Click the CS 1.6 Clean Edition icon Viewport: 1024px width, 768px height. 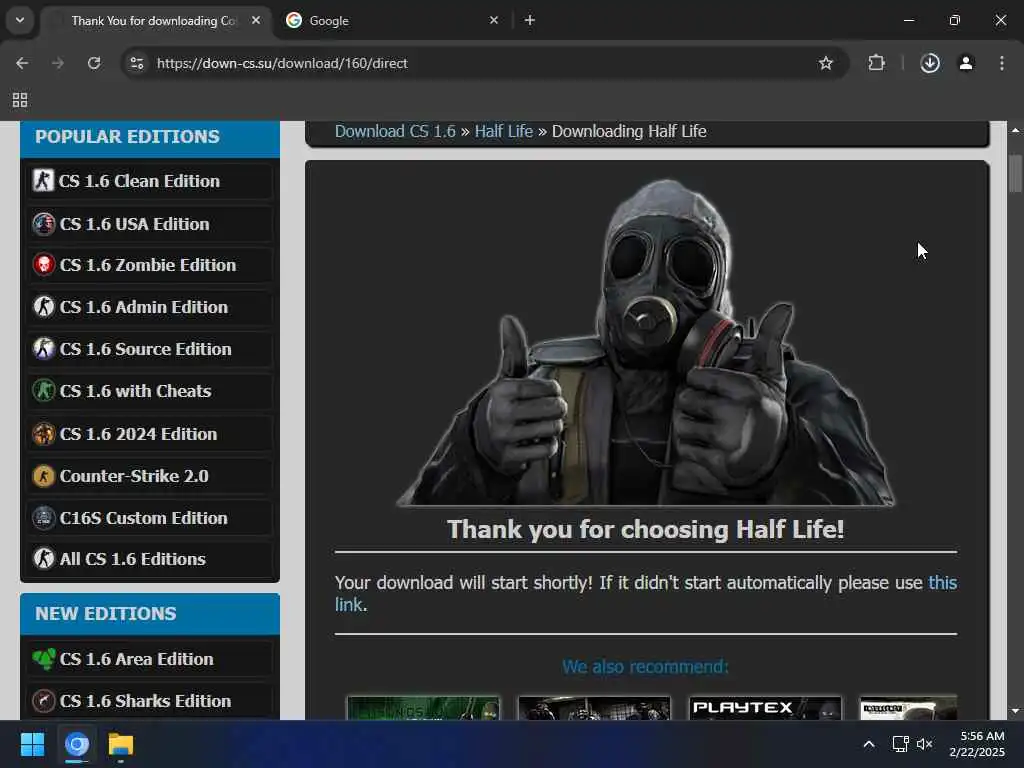click(43, 181)
